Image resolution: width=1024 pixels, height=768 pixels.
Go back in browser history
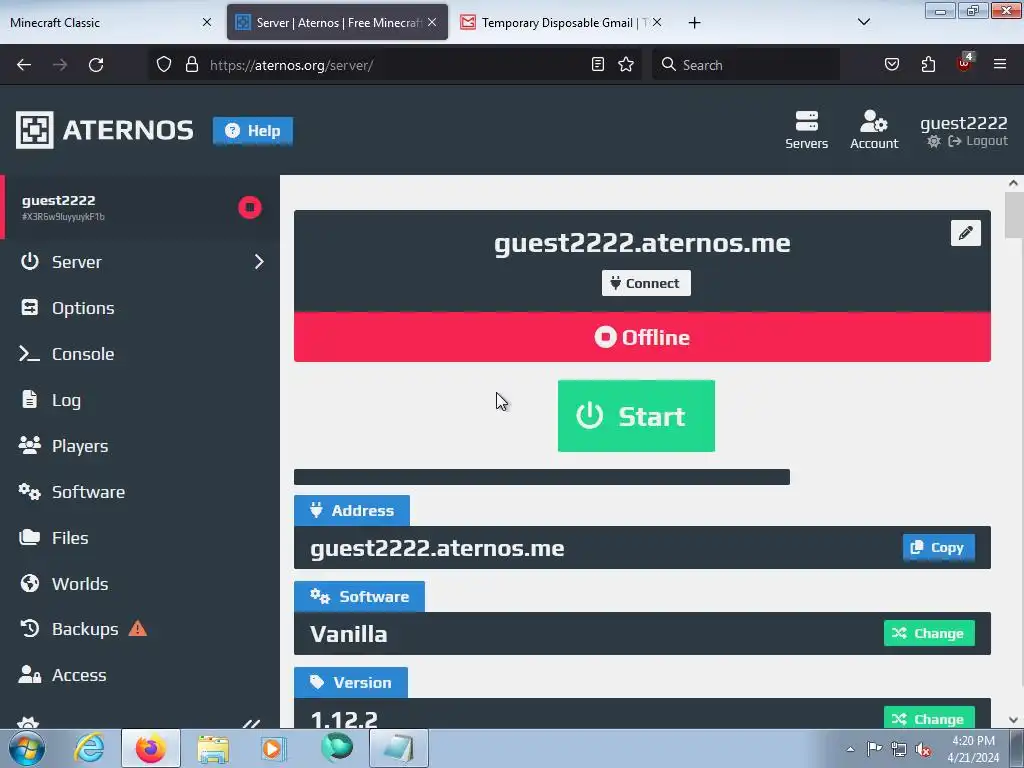point(24,65)
